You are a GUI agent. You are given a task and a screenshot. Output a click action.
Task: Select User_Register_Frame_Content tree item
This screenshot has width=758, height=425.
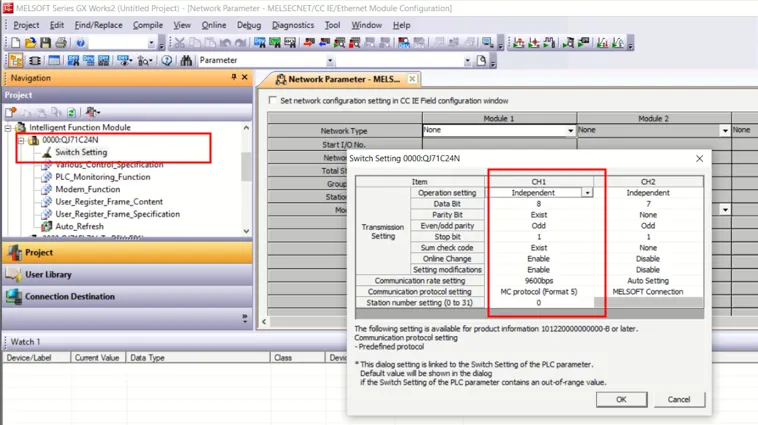[109, 202]
